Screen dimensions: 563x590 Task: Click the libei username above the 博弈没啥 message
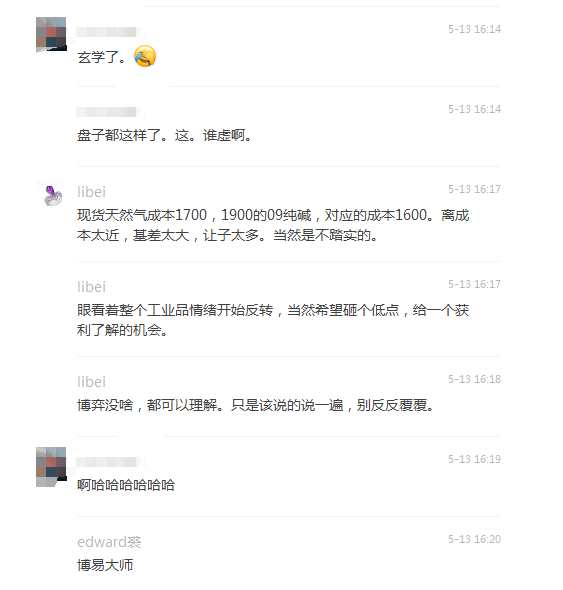pyautogui.click(x=91, y=382)
